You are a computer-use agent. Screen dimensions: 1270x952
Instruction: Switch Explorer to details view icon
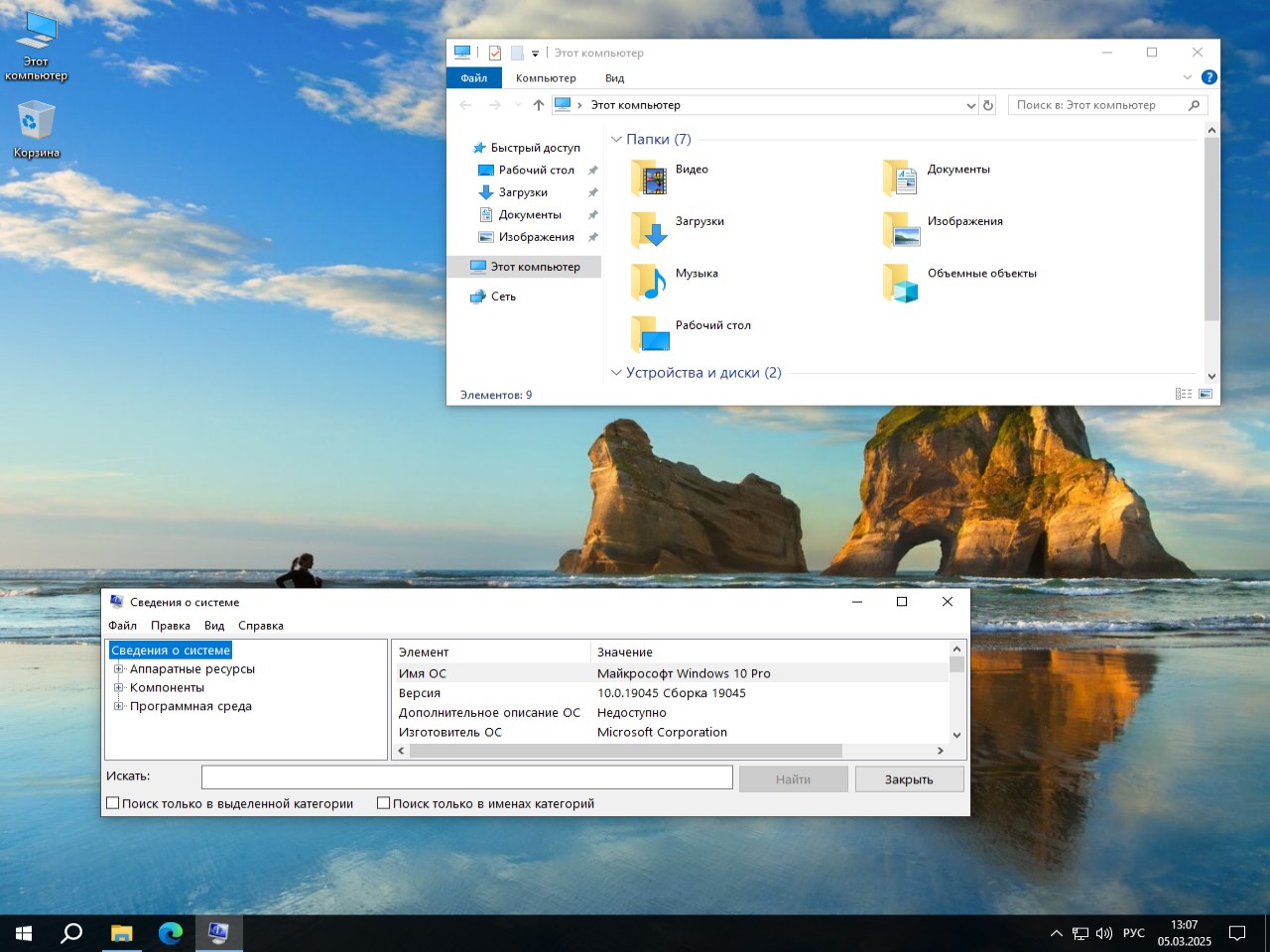(x=1184, y=394)
